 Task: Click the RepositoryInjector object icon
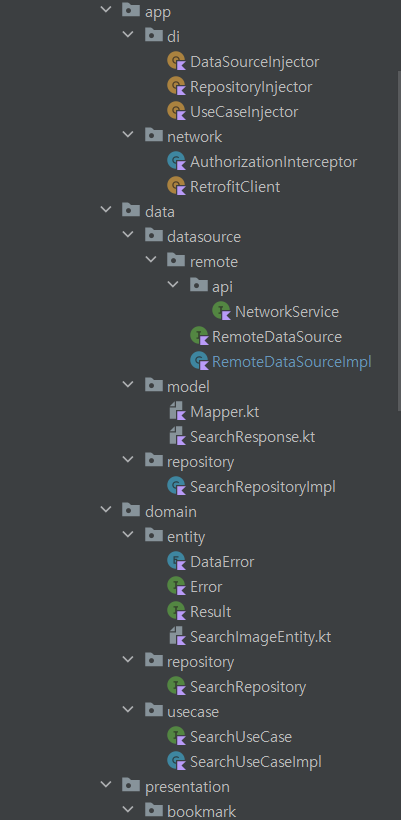pos(177,87)
